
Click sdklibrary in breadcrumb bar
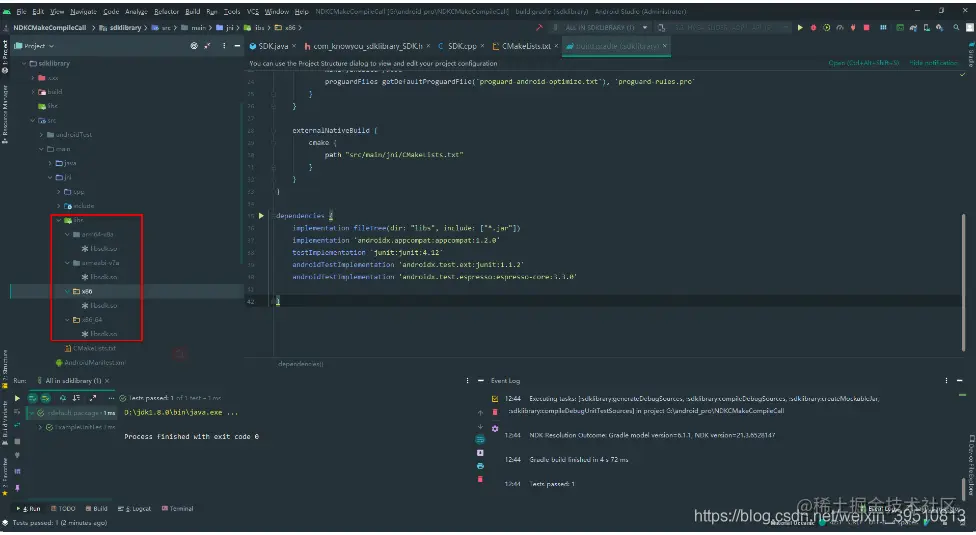point(121,27)
